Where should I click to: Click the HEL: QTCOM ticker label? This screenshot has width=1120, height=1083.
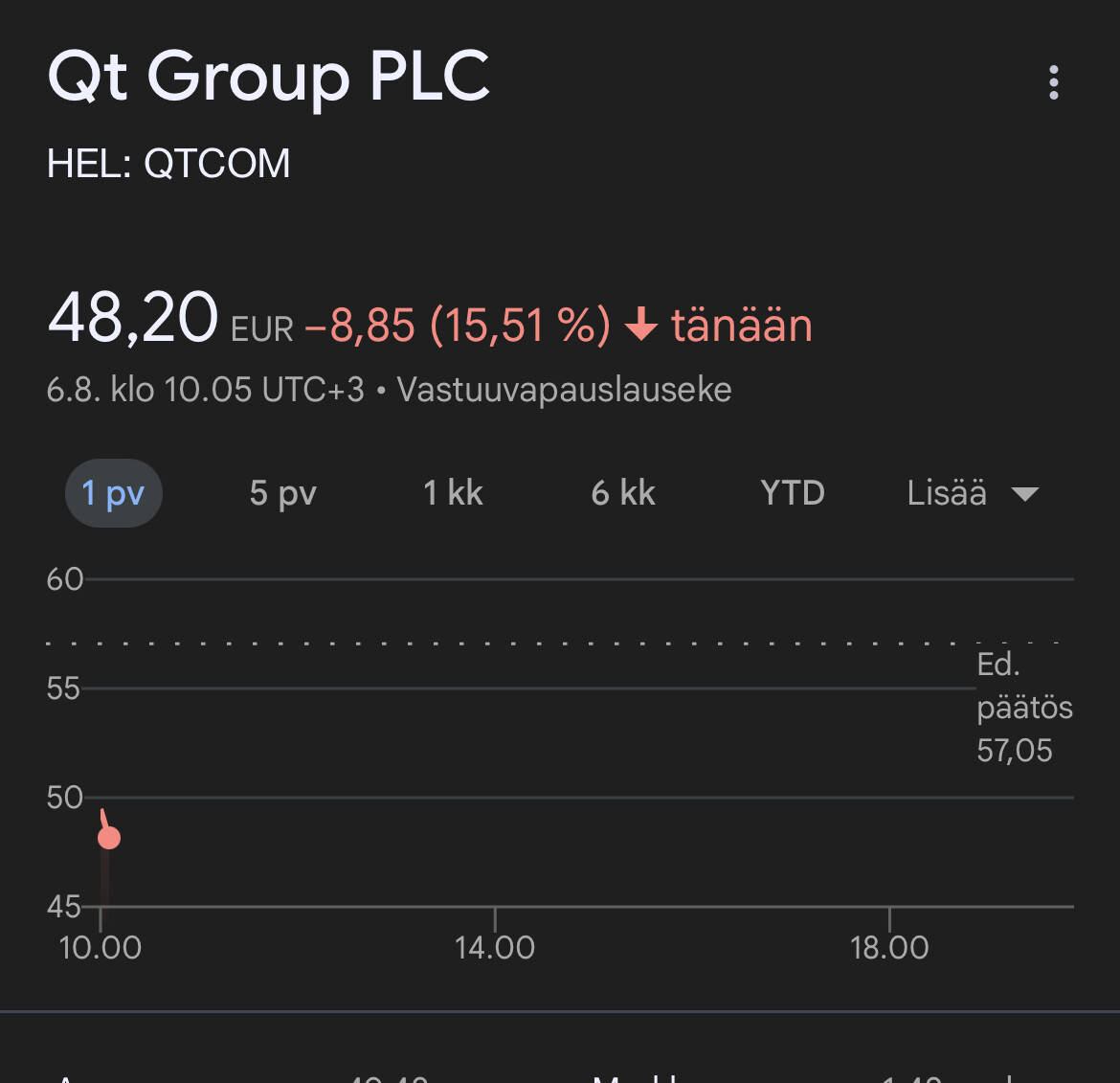coord(168,164)
